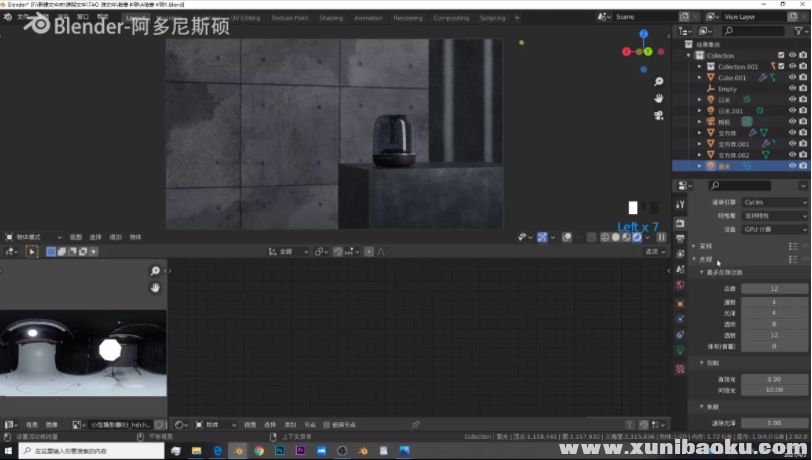
Task: Click the image editor zoom magnifier icon
Action: point(155,271)
